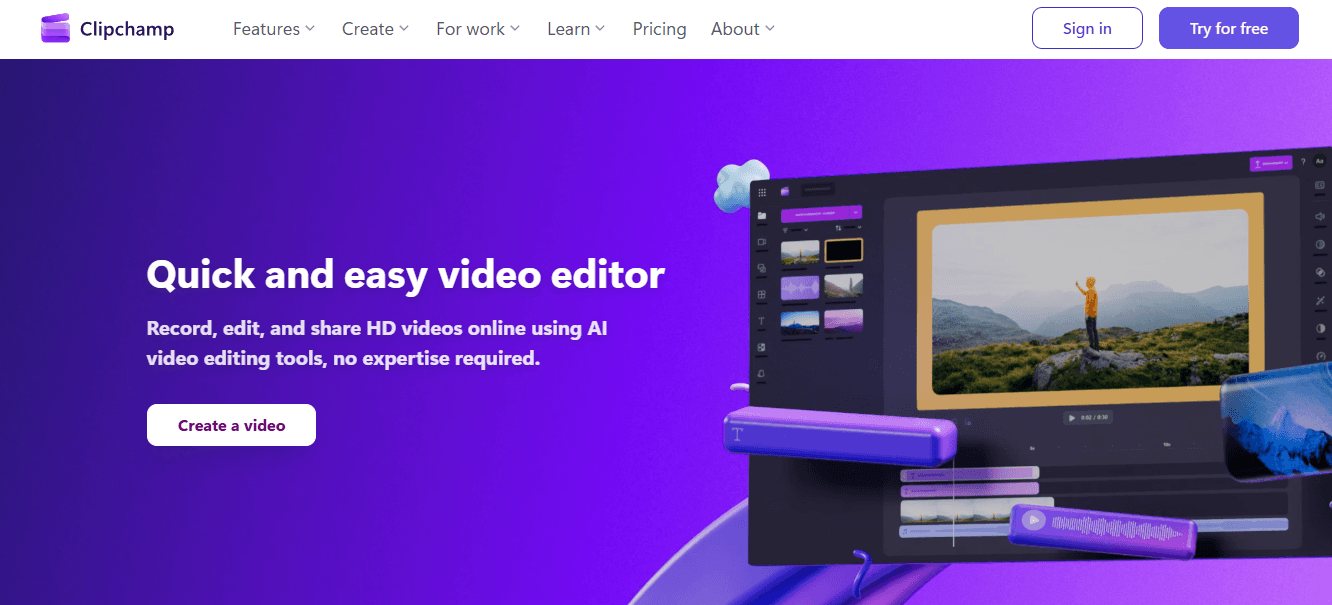Click the help question mark icon near export
This screenshot has height=605, width=1332.
pyautogui.click(x=1303, y=161)
